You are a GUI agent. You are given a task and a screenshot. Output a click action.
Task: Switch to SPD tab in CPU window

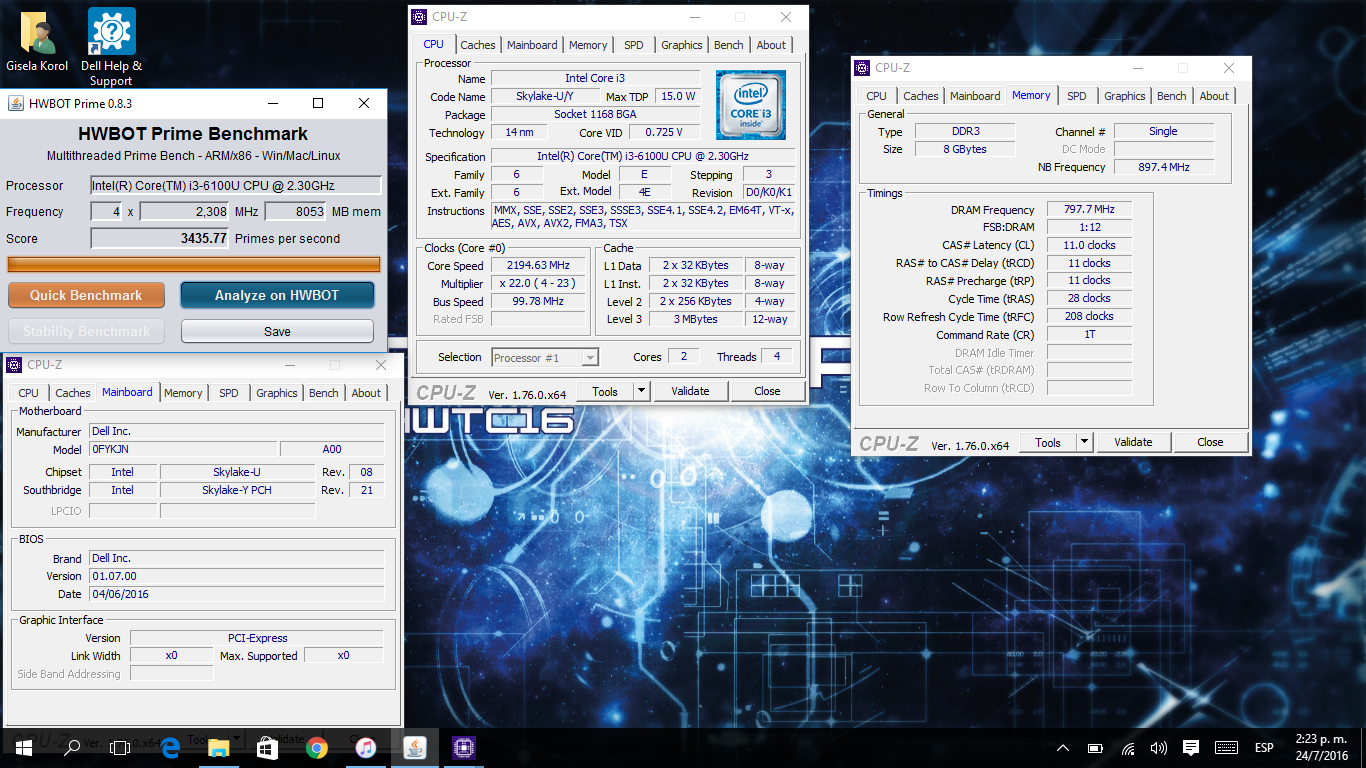tap(634, 45)
